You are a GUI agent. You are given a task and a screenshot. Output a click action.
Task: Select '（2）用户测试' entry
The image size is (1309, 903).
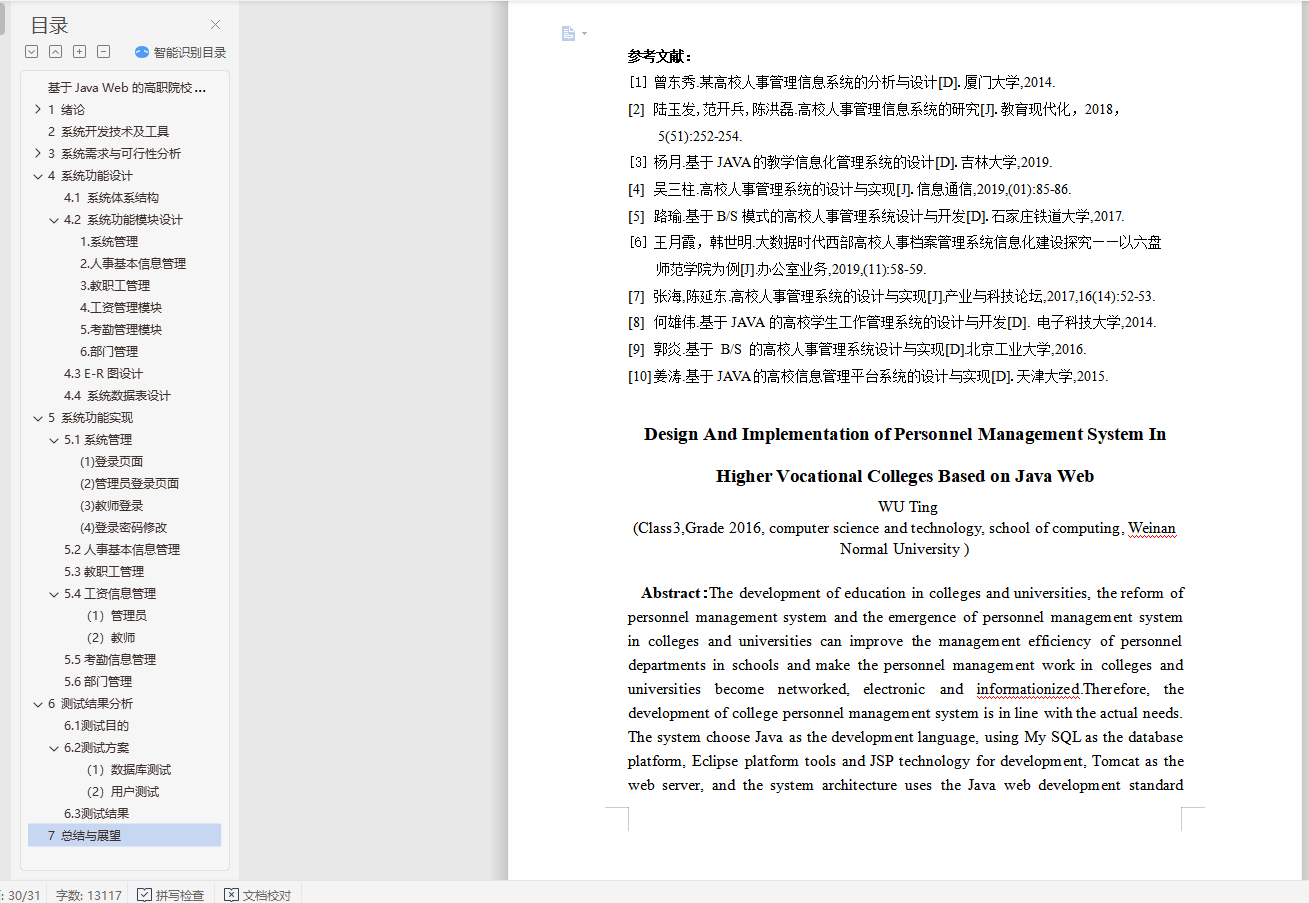[125, 792]
